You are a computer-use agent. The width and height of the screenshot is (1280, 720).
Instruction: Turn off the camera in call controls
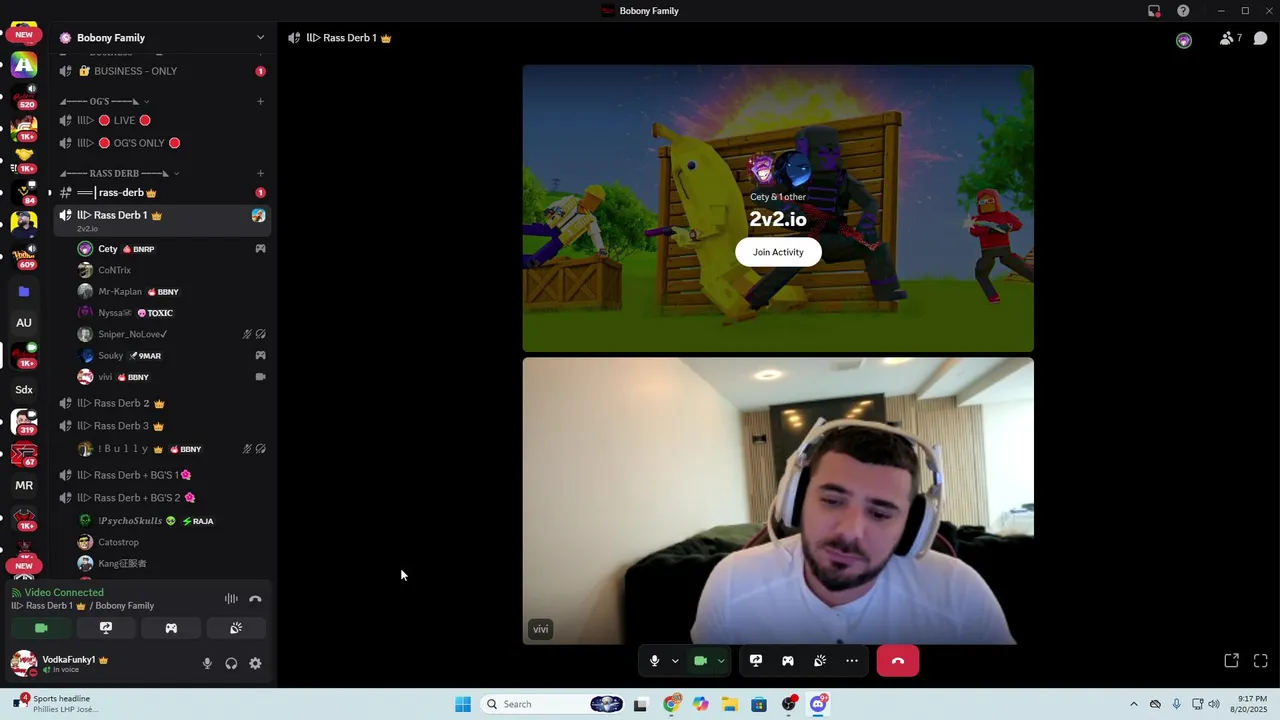coord(700,661)
